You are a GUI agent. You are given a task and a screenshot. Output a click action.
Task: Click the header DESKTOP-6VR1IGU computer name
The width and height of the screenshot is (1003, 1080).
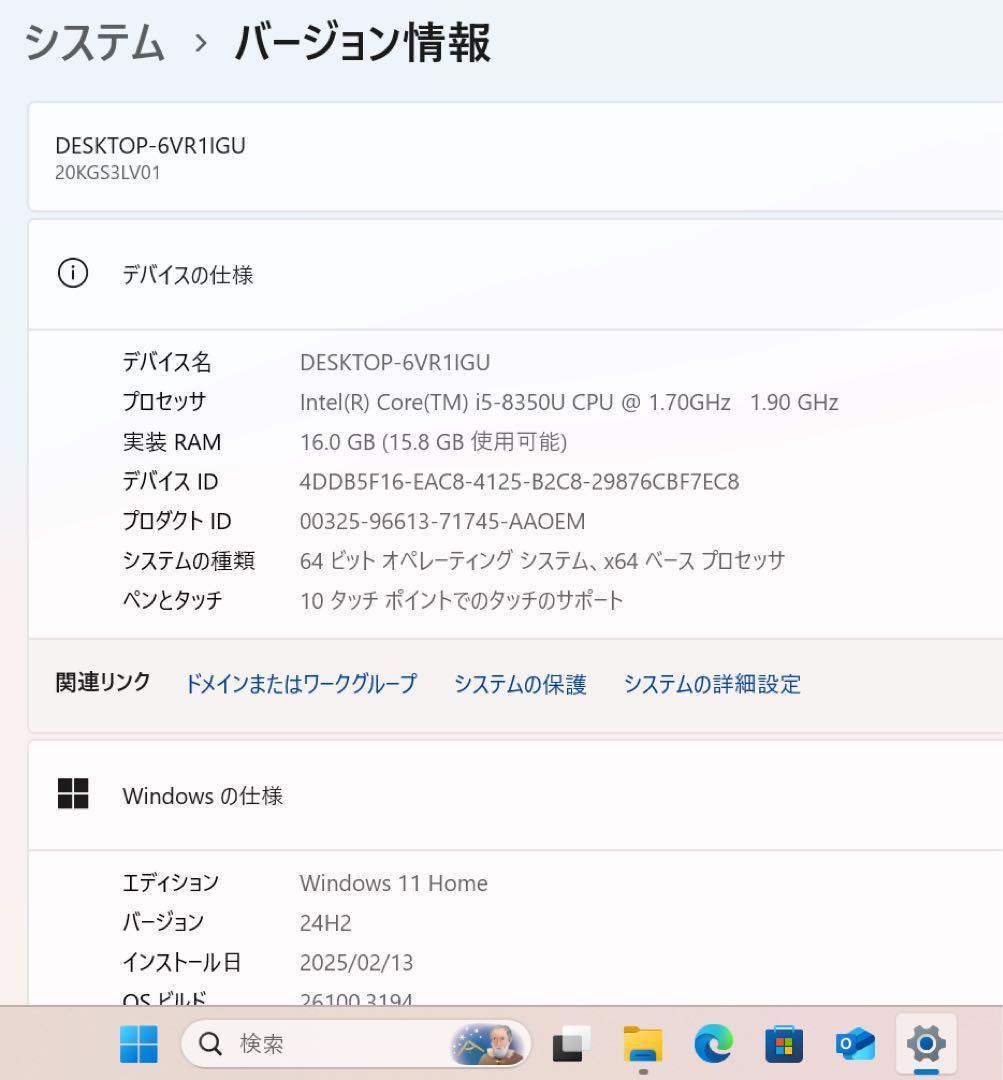click(x=150, y=145)
